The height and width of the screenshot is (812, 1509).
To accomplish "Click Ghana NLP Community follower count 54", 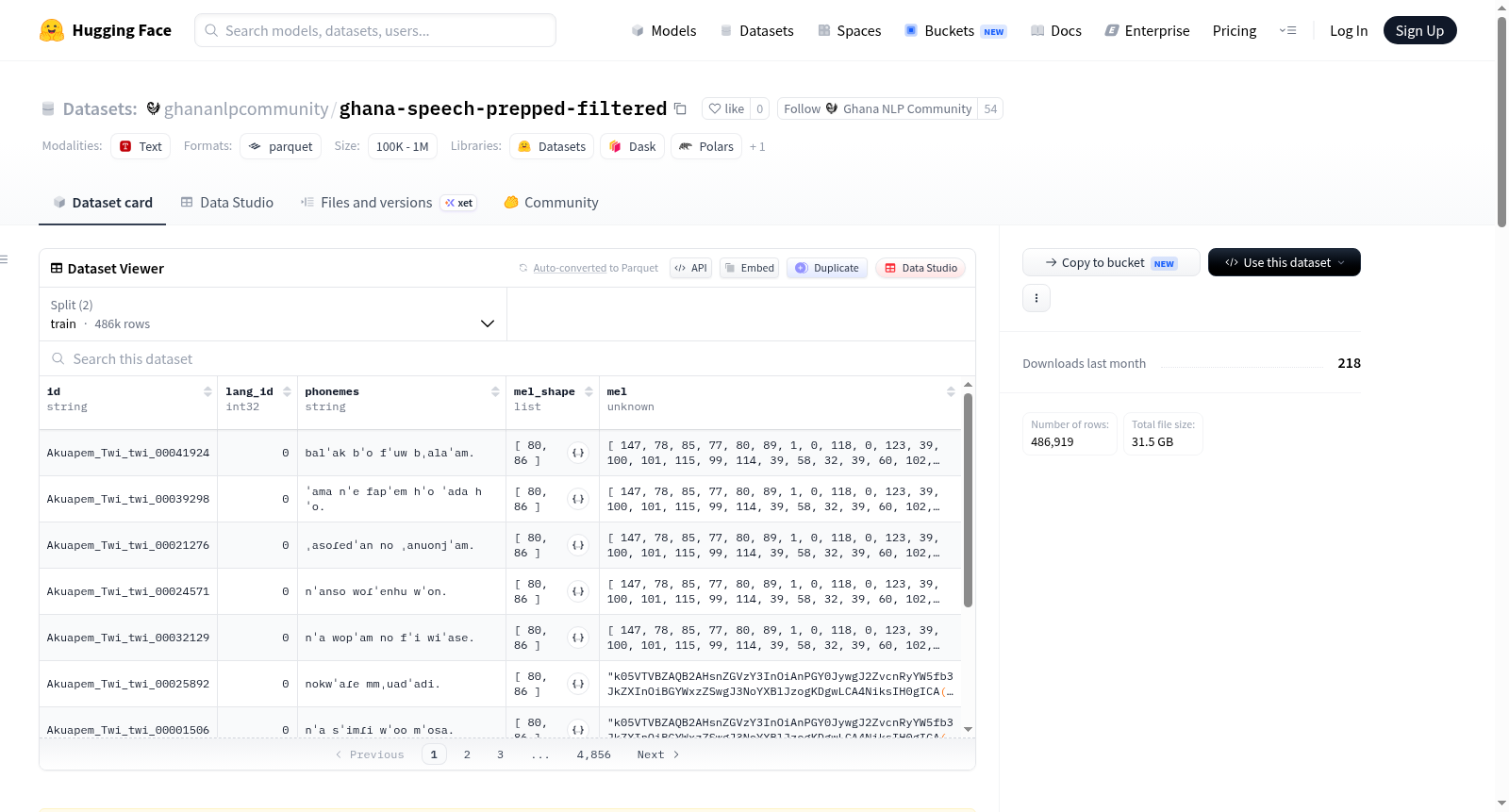I will click(x=990, y=108).
